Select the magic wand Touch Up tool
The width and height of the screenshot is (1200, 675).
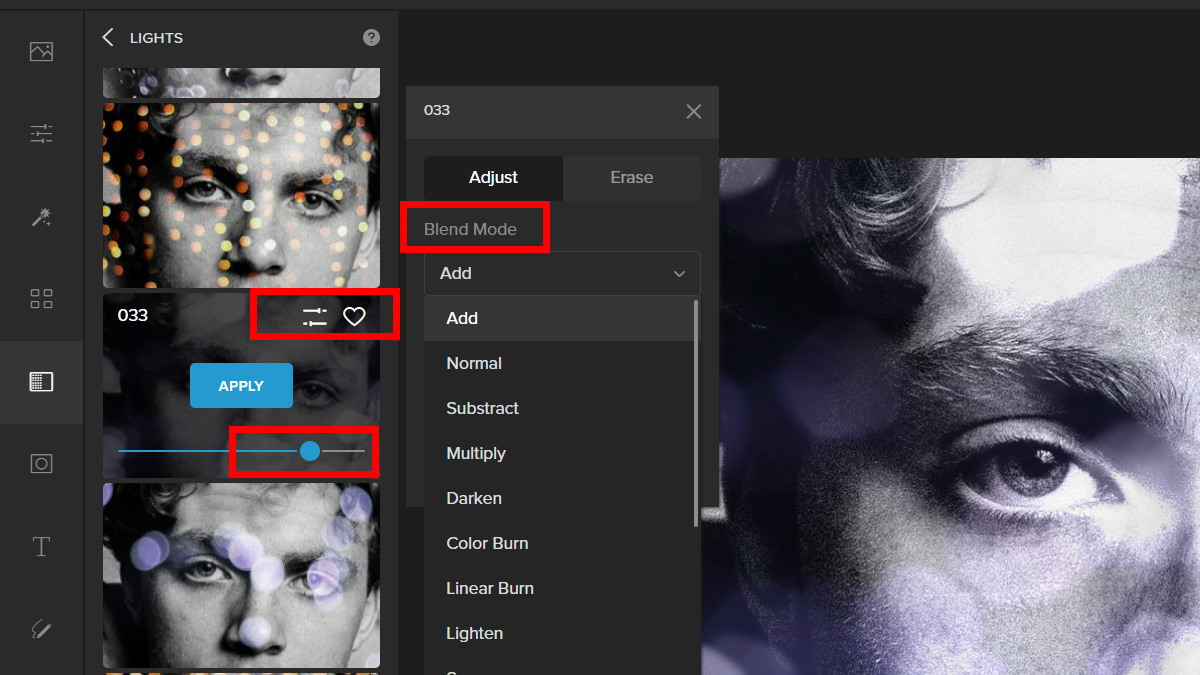[x=41, y=216]
